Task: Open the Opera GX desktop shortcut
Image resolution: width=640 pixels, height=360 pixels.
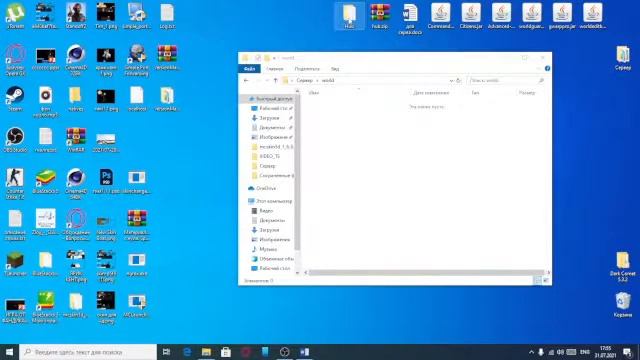Action: click(x=15, y=60)
